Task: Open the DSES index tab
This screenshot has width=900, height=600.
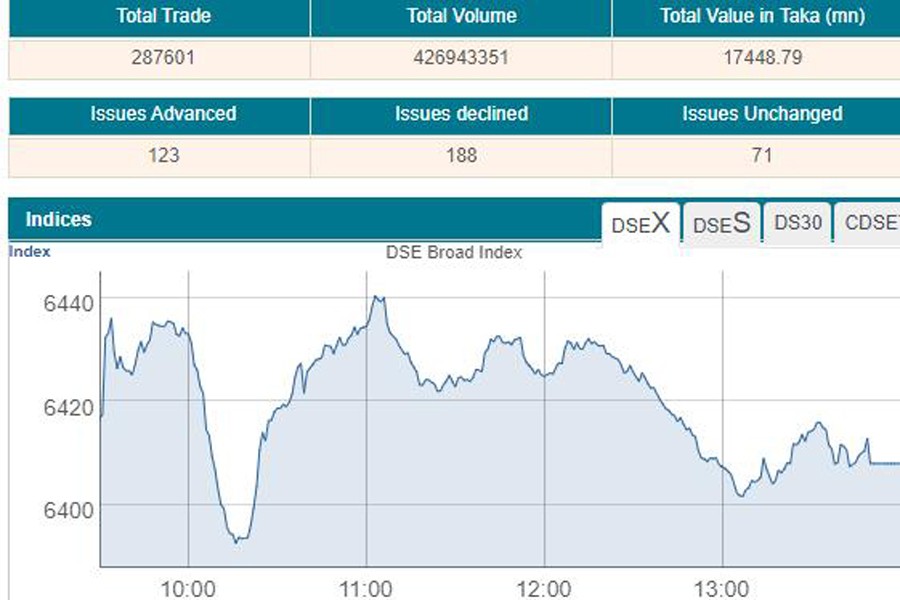Action: click(721, 224)
